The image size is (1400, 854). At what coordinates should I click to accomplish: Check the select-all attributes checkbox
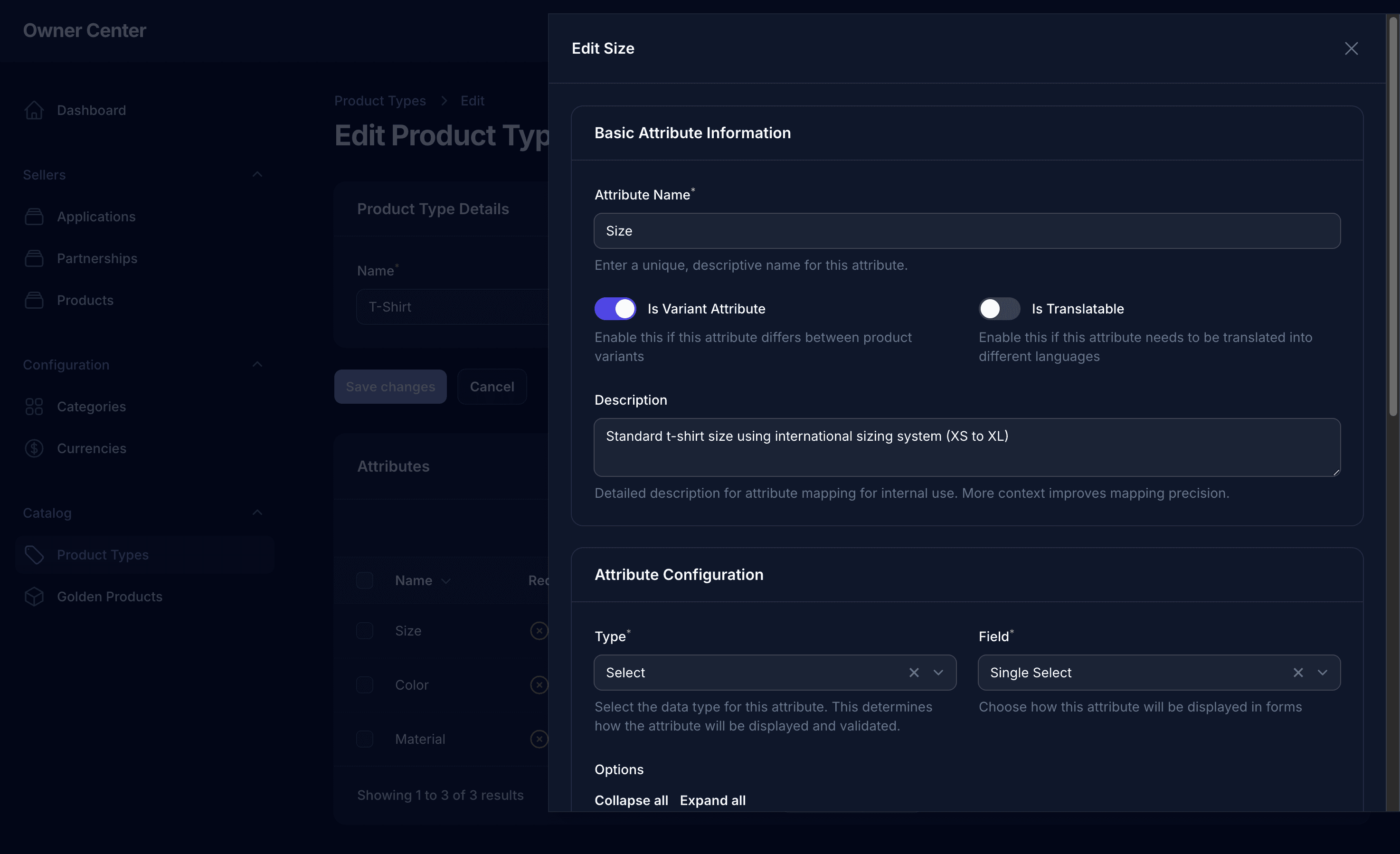point(365,581)
